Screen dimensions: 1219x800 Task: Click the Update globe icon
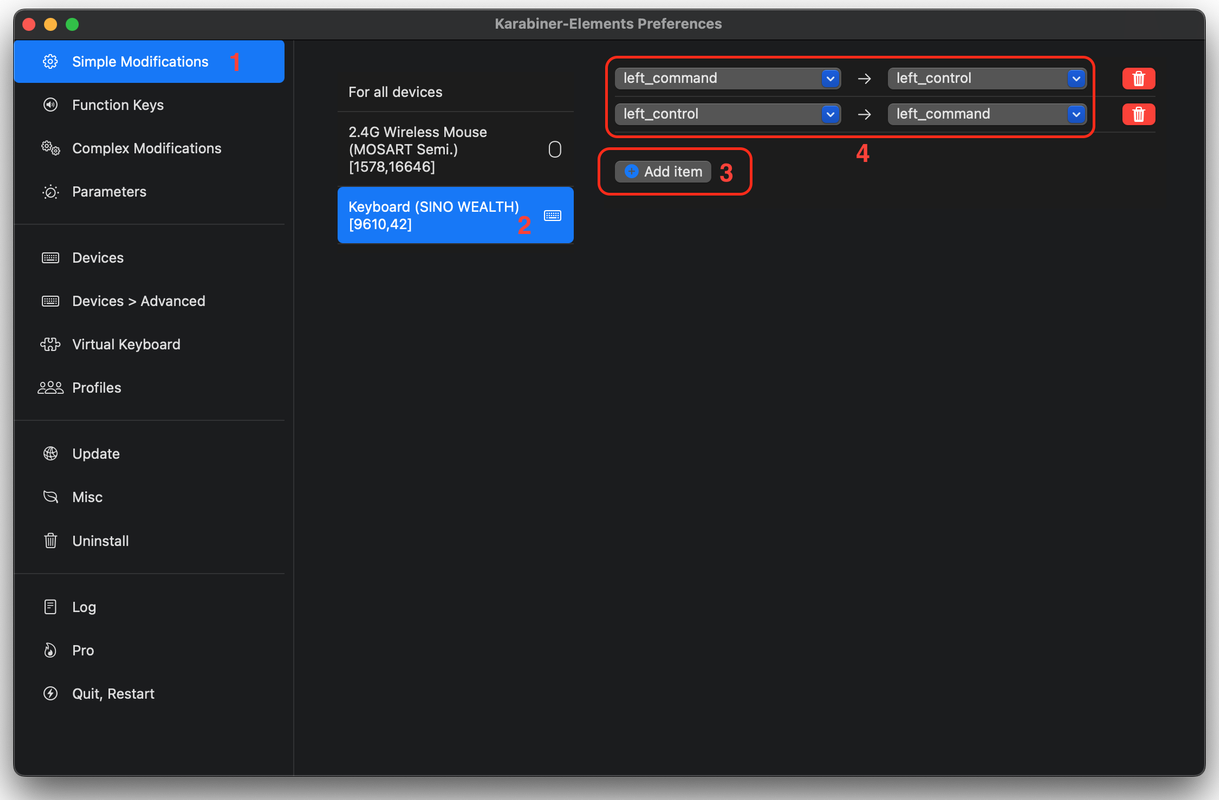click(x=50, y=454)
